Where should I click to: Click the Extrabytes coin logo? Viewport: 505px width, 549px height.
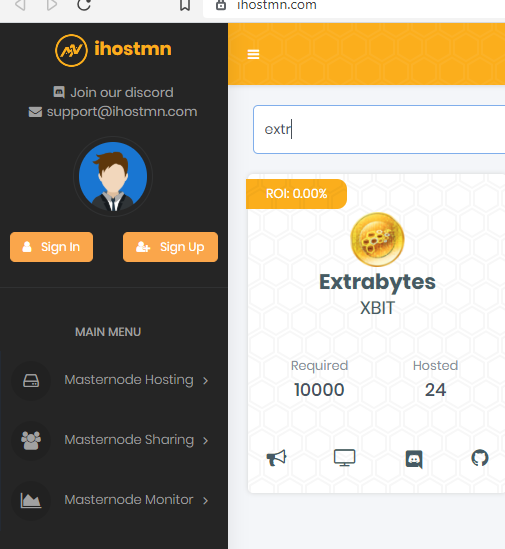pos(377,239)
